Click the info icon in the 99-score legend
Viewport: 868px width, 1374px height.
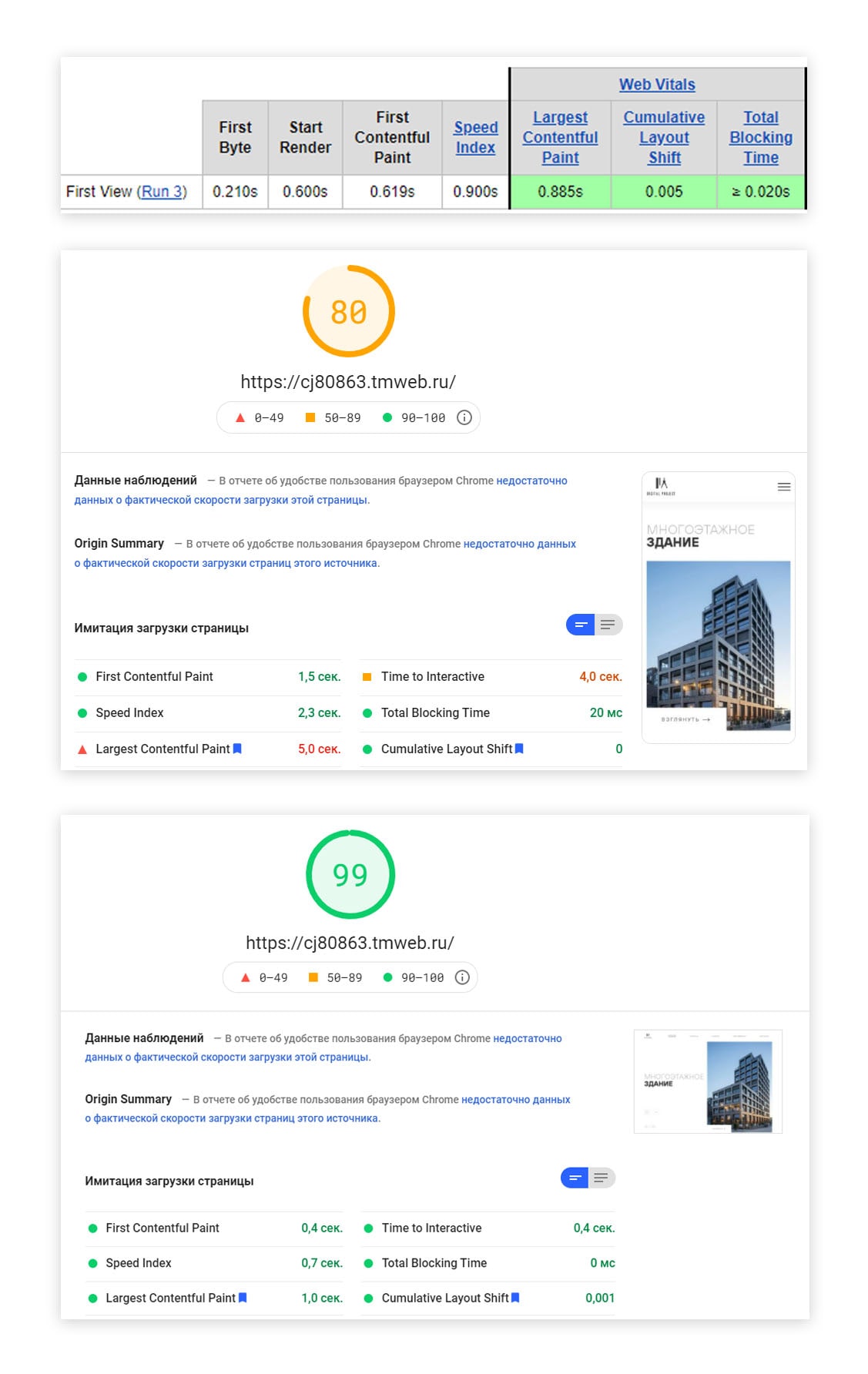tap(462, 977)
